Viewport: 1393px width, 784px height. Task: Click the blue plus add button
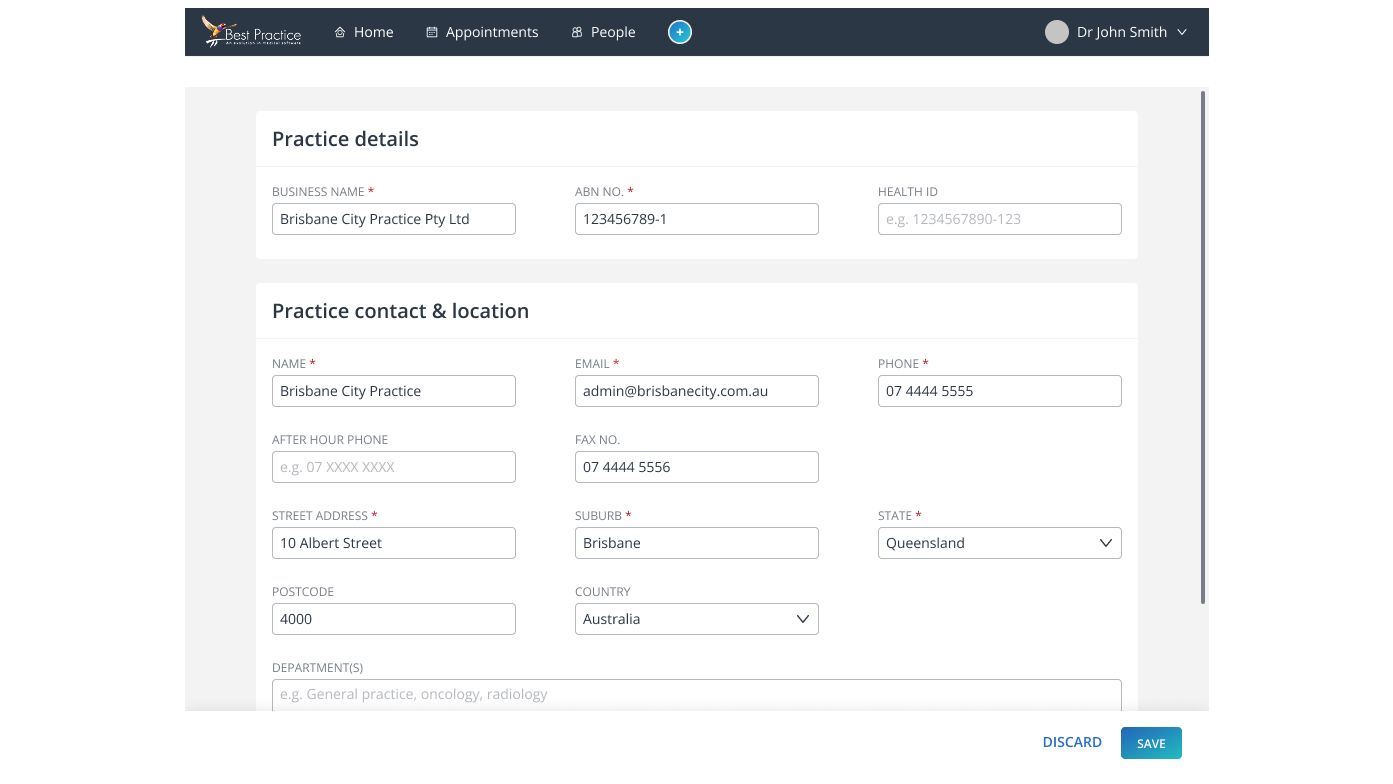(680, 32)
